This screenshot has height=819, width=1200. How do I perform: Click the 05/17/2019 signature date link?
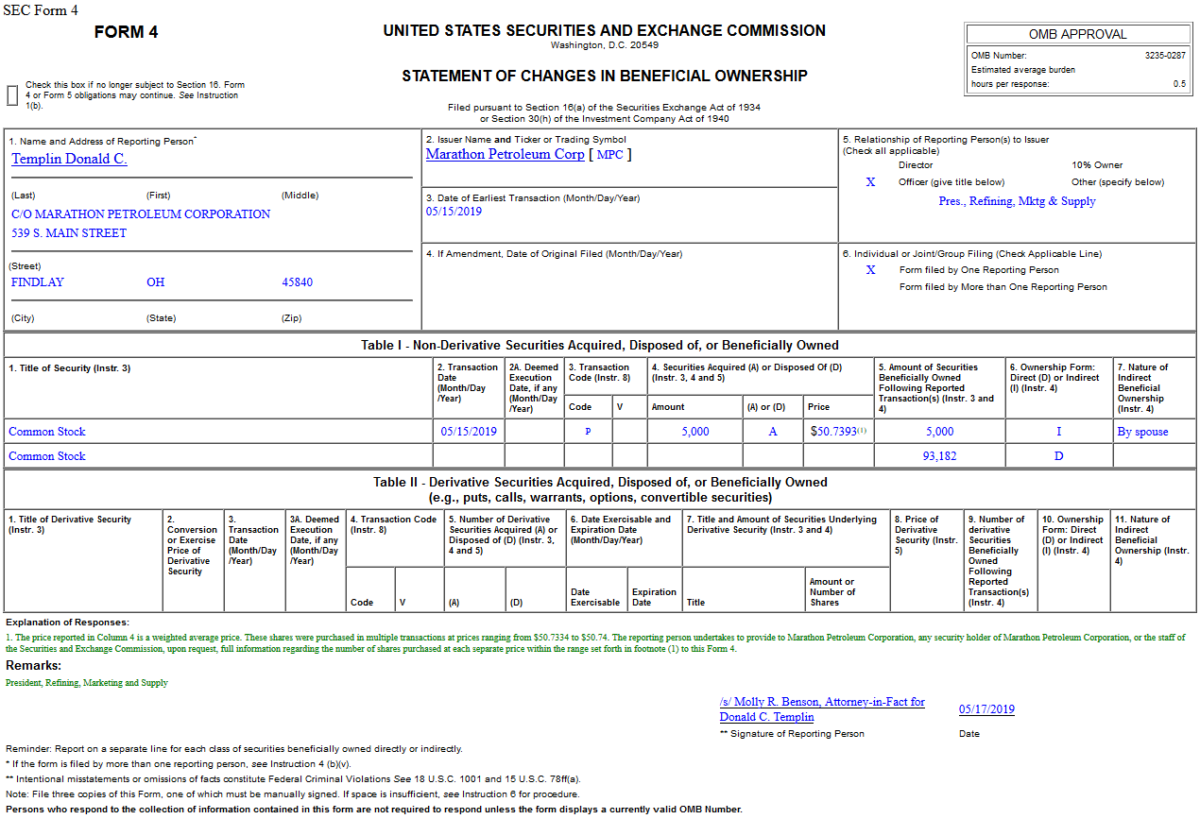coord(986,710)
